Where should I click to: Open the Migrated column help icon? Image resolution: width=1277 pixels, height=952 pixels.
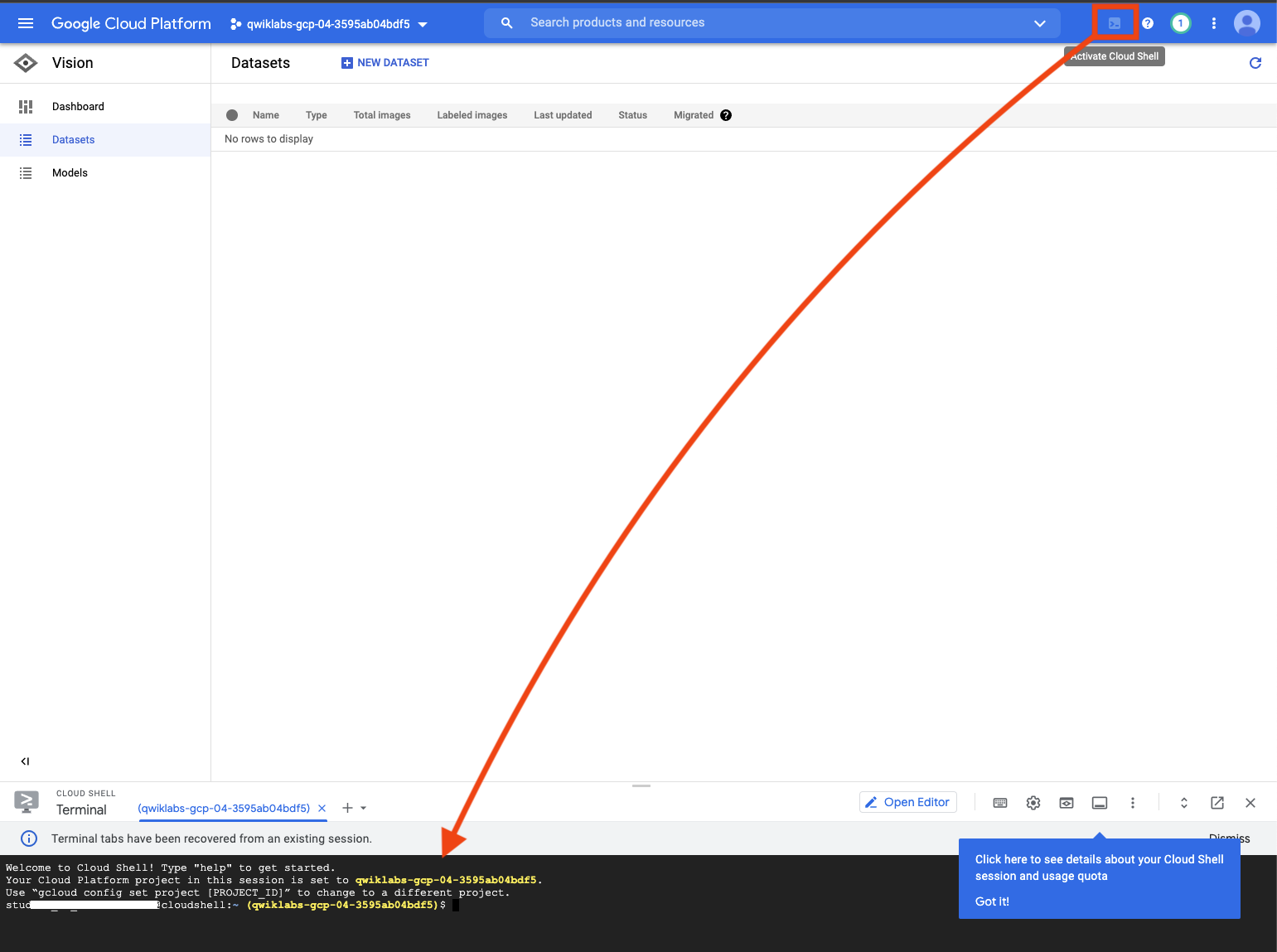point(726,115)
